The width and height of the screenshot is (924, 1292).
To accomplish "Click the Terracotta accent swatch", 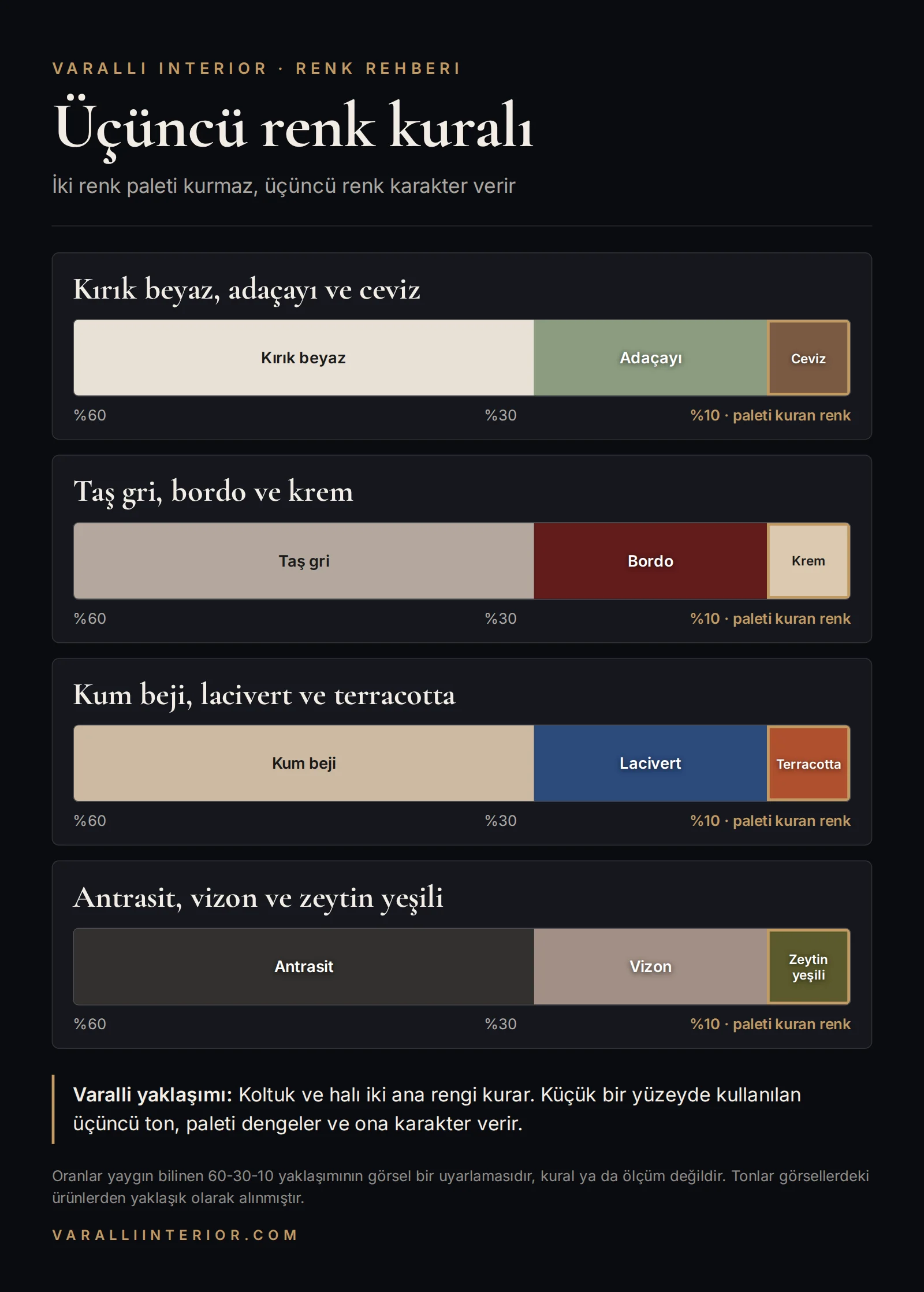I will click(x=808, y=763).
